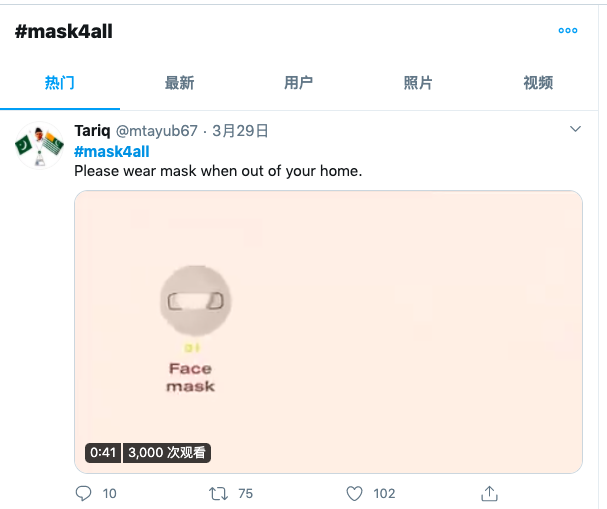Open Tariq's profile avatar picture
The image size is (607, 509).
(39, 146)
